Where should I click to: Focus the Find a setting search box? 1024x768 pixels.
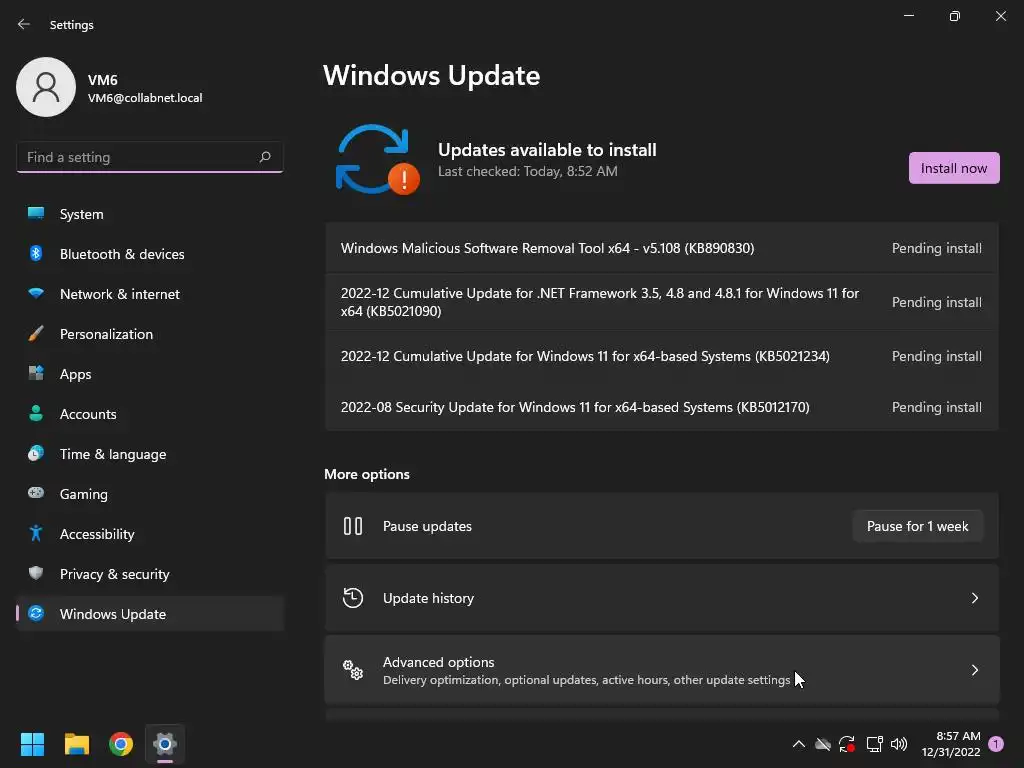150,157
